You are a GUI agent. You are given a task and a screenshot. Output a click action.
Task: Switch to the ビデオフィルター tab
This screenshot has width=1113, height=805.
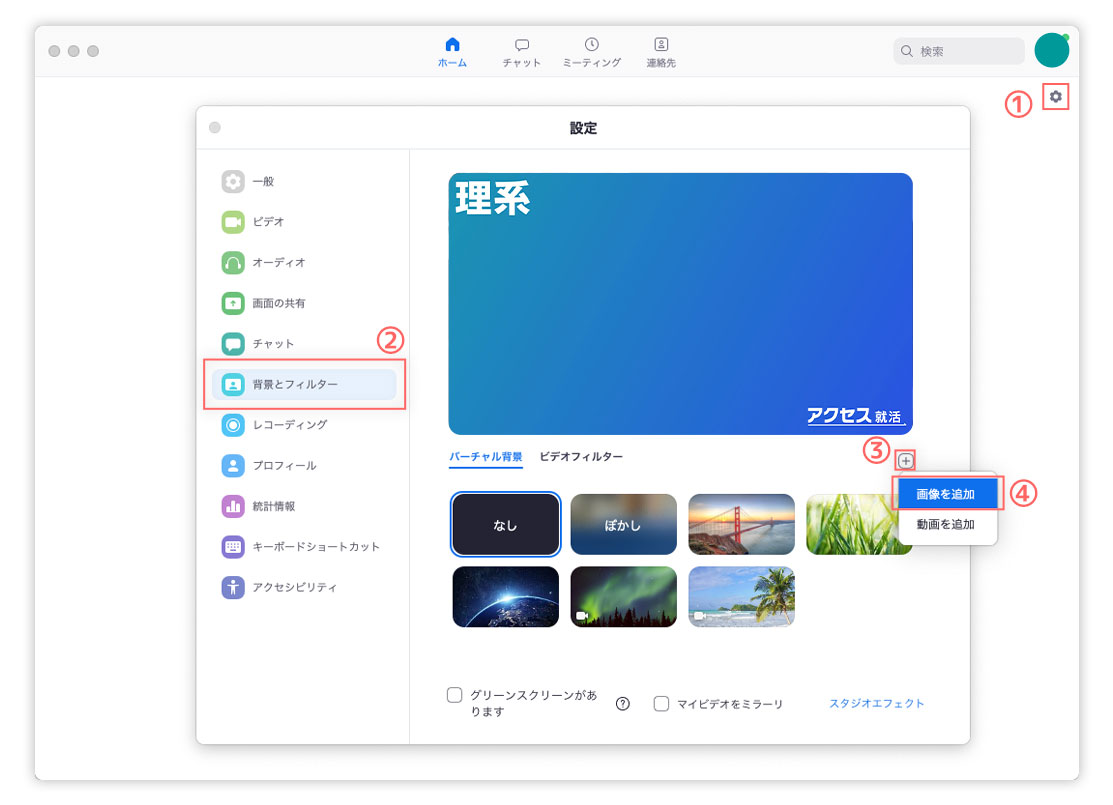[x=581, y=456]
